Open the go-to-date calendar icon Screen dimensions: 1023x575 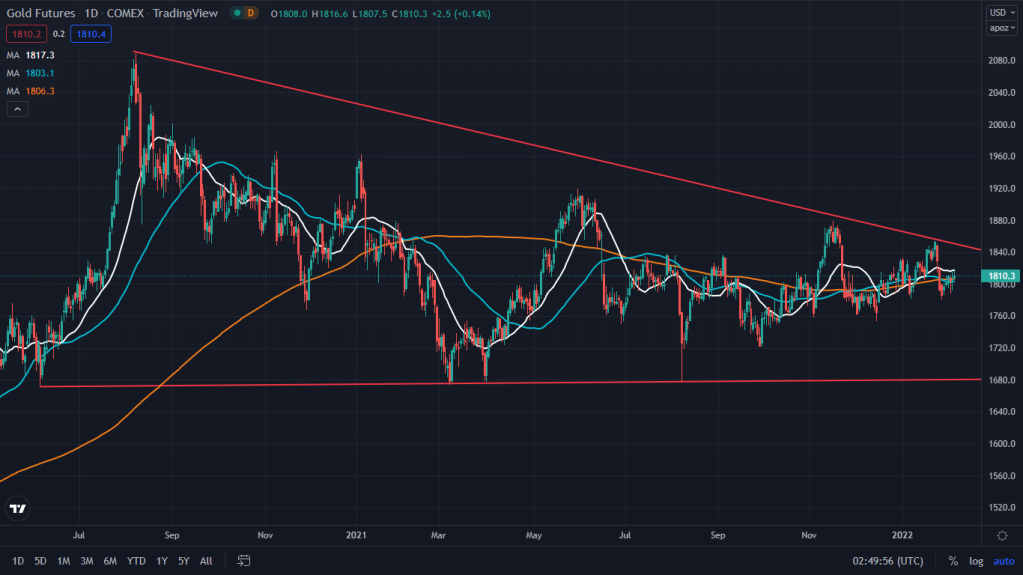coord(243,561)
